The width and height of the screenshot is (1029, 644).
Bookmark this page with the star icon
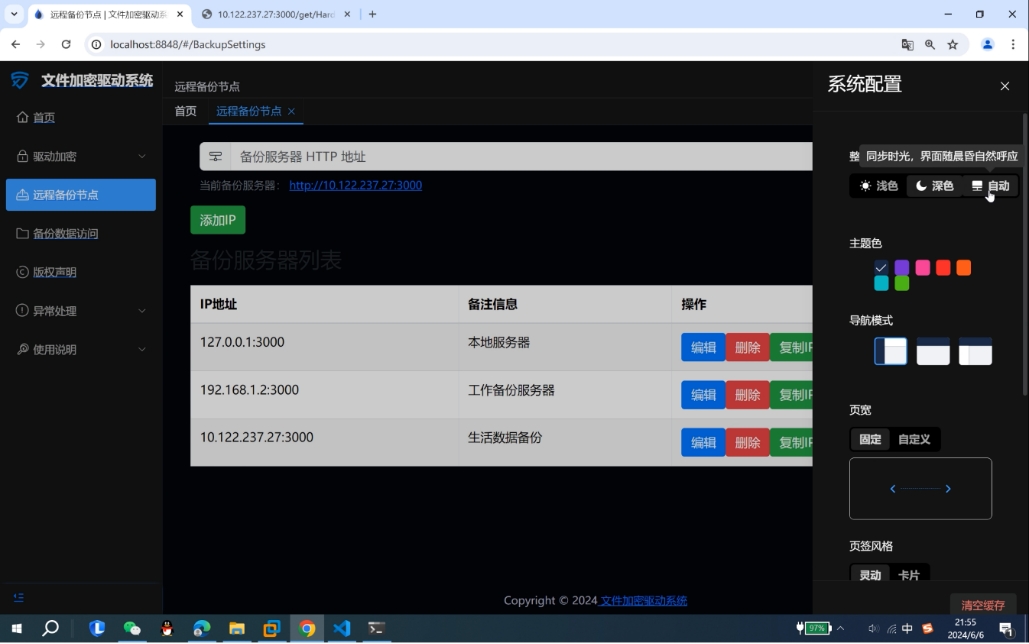[953, 45]
